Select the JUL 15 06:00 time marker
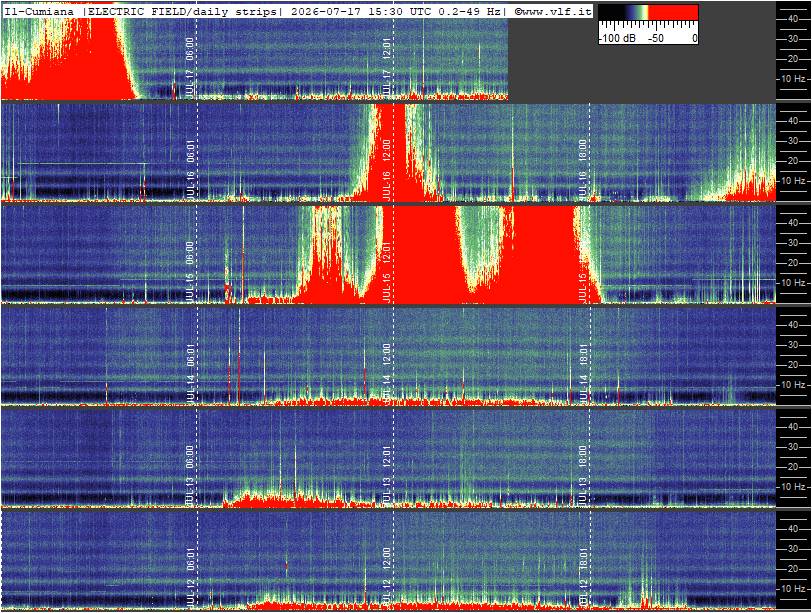Image resolution: width=812 pixels, height=613 pixels. point(190,271)
